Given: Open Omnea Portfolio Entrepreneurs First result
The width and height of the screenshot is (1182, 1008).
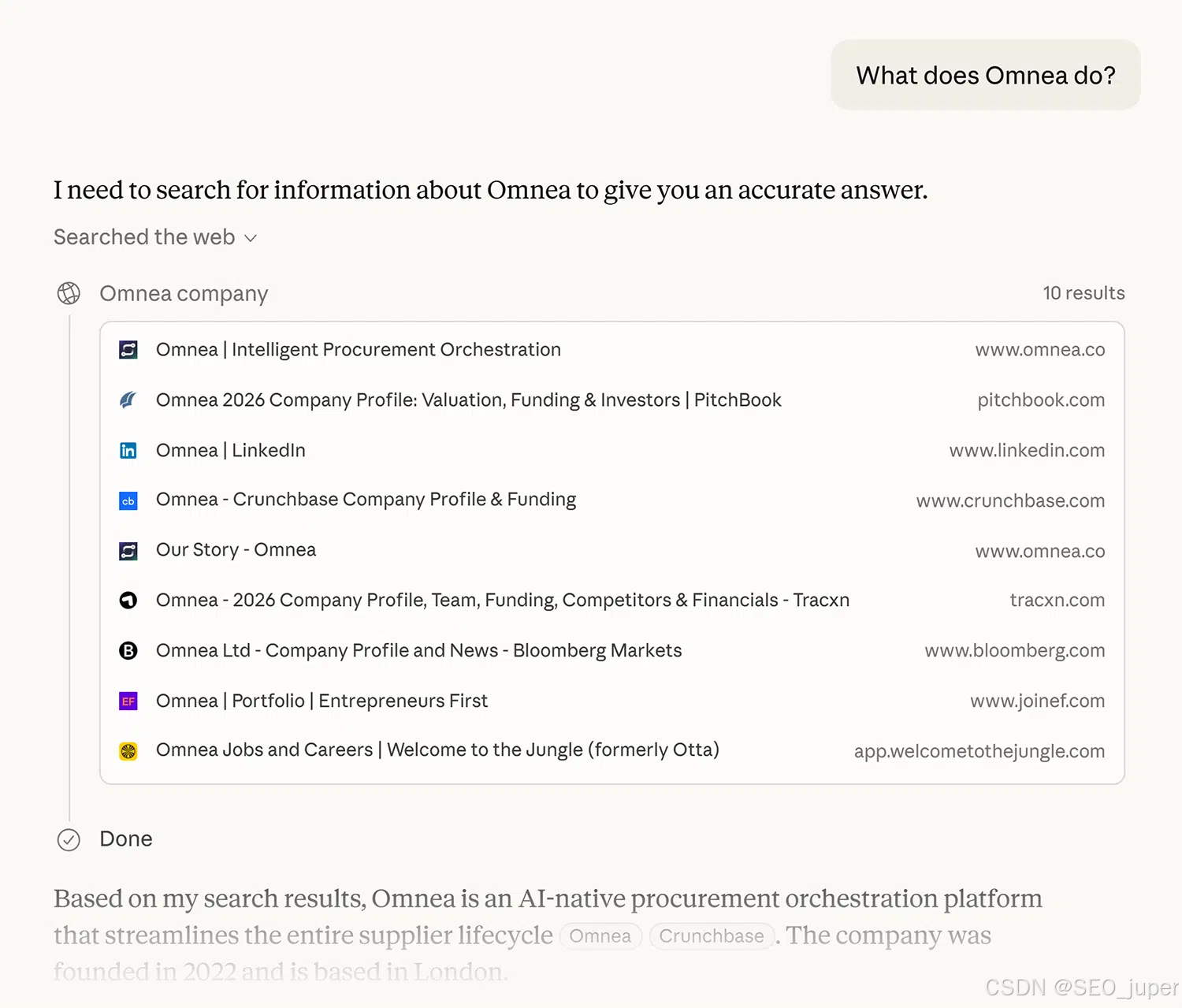Looking at the screenshot, I should (x=322, y=701).
